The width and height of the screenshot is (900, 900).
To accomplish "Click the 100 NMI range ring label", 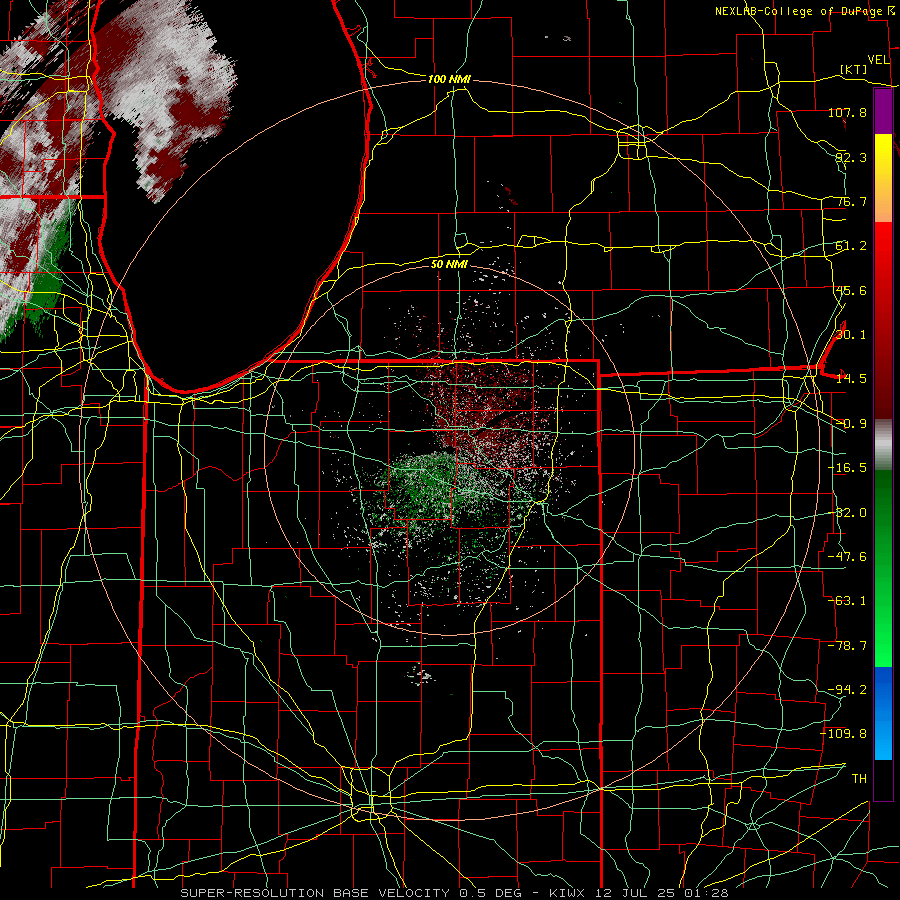I will pos(449,79).
